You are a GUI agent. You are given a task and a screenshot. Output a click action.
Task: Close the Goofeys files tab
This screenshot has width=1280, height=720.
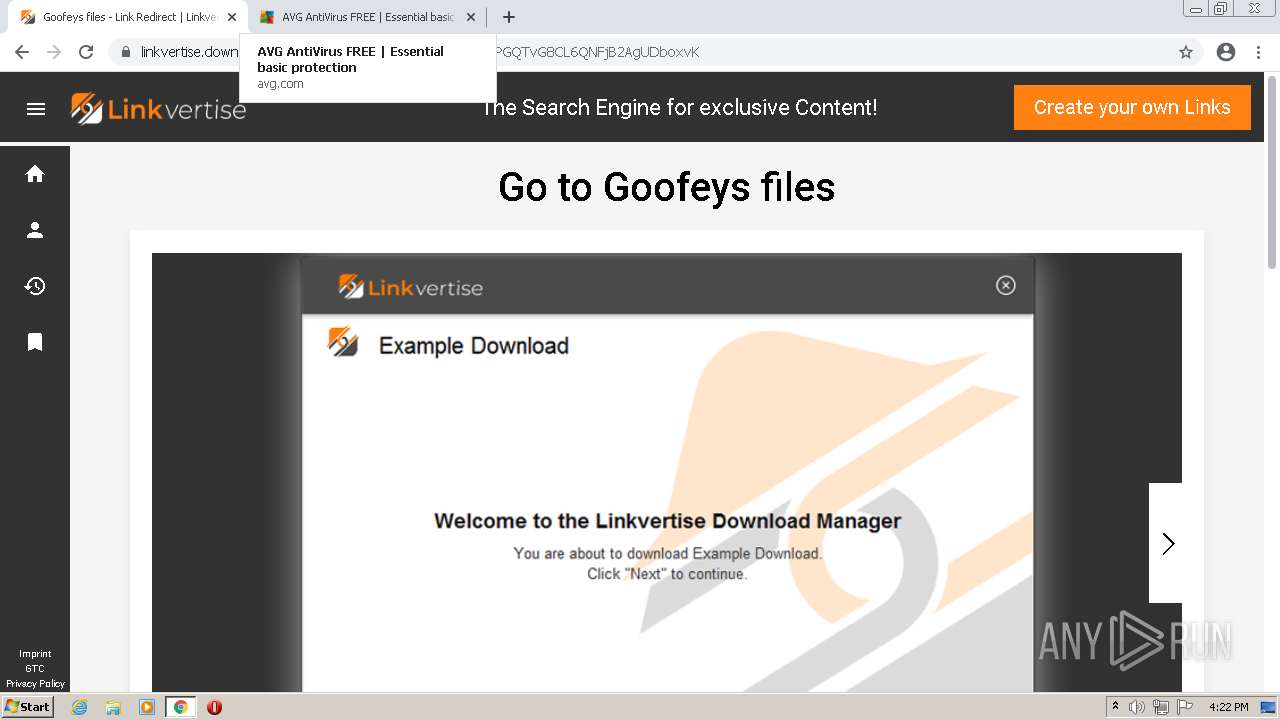tap(232, 17)
